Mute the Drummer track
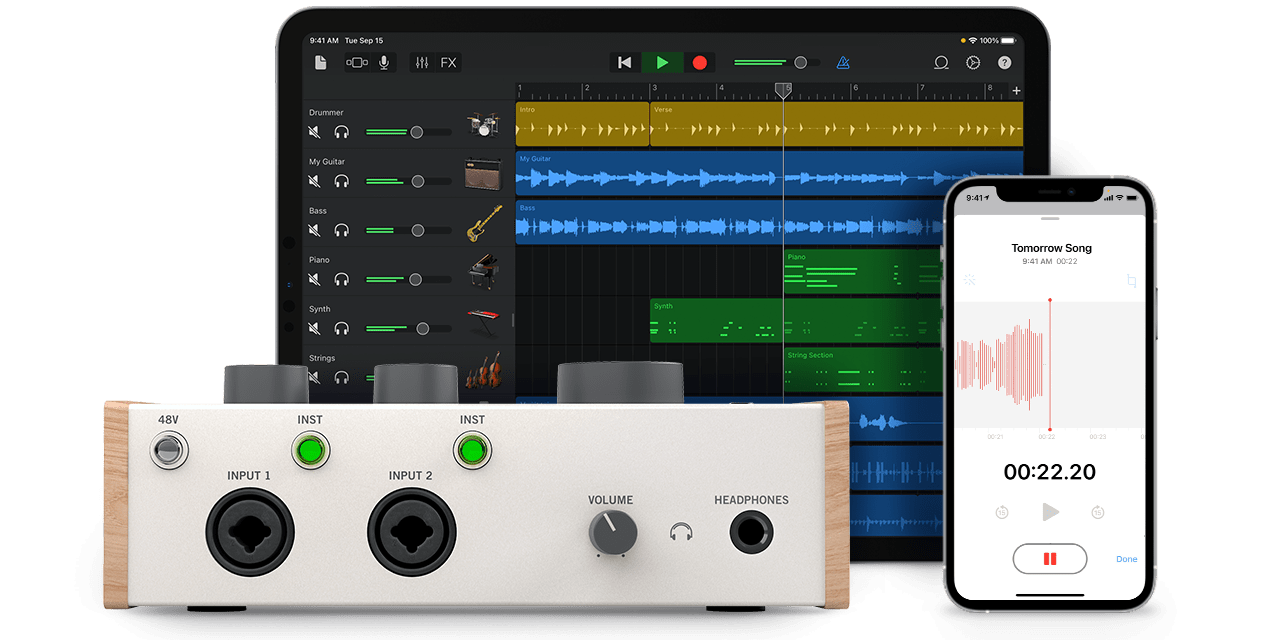The height and width of the screenshot is (640, 1280). click(x=314, y=130)
